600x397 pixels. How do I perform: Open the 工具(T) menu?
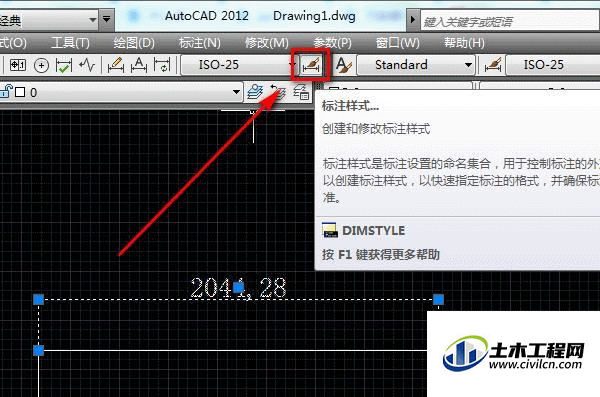pos(70,42)
